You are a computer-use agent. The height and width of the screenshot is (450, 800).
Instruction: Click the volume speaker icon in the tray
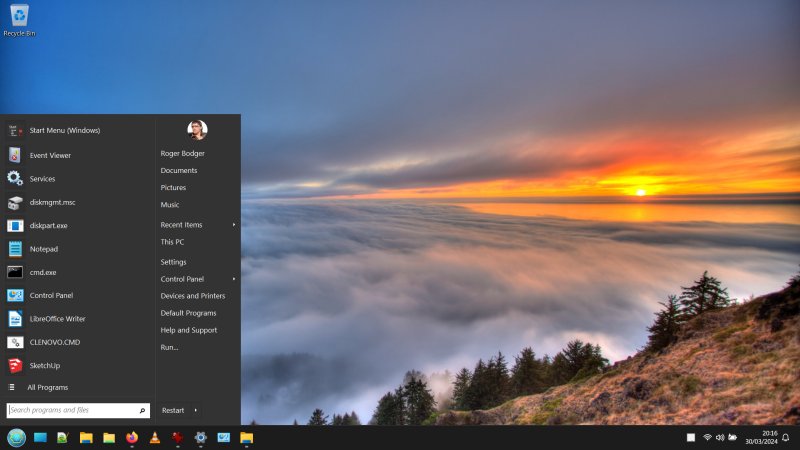pyautogui.click(x=720, y=438)
